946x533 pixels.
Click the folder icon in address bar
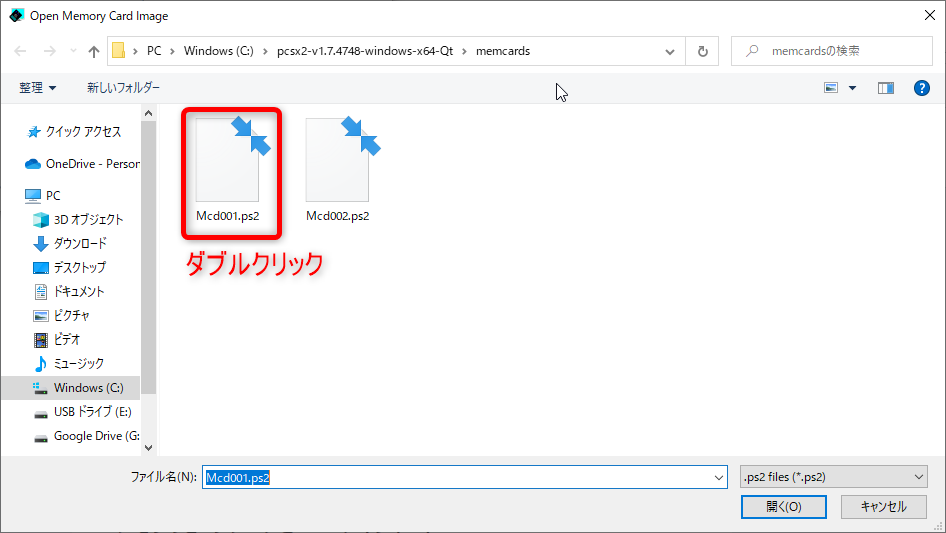click(119, 51)
